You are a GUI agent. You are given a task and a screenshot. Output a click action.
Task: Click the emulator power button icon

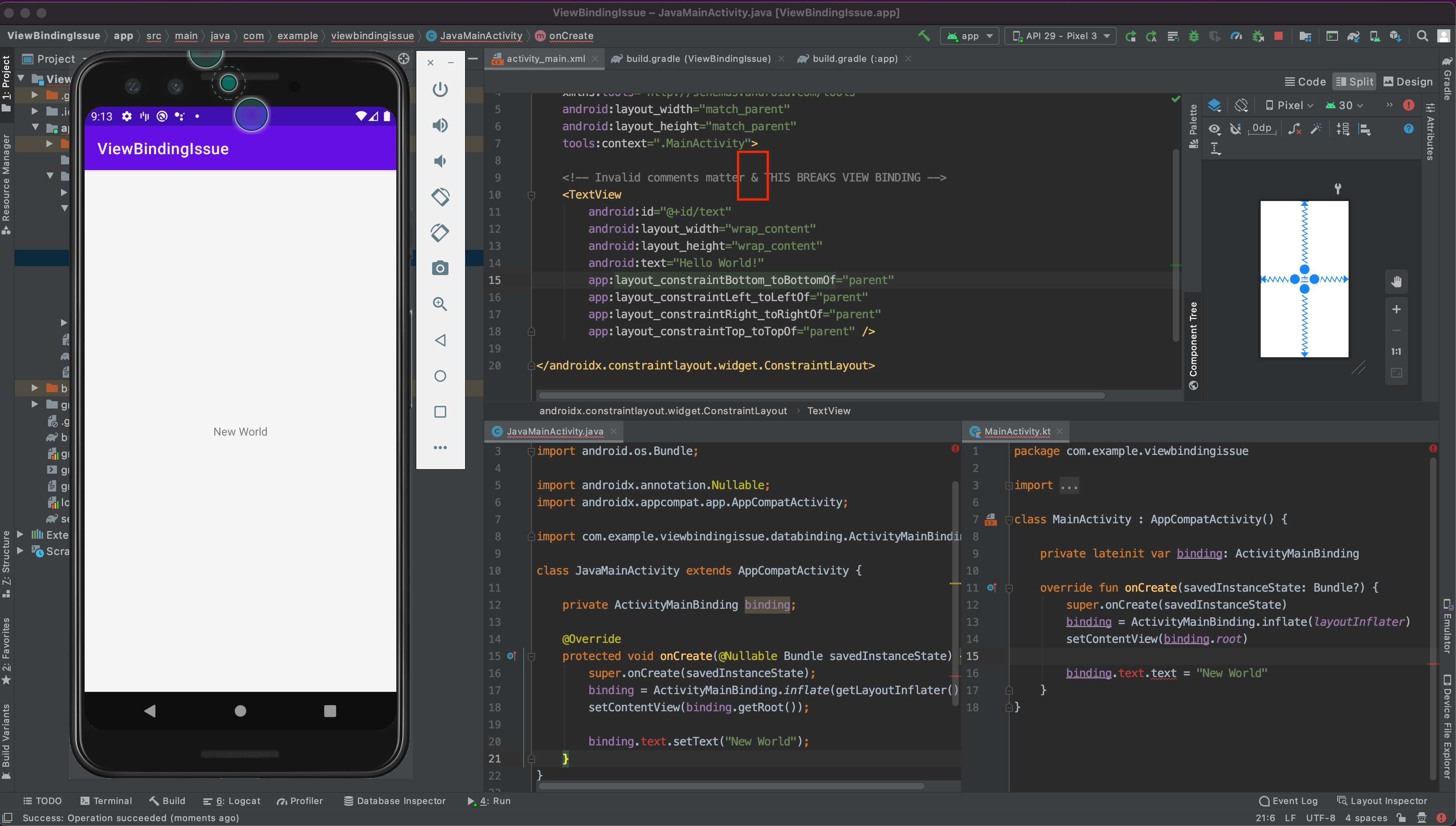[x=440, y=89]
